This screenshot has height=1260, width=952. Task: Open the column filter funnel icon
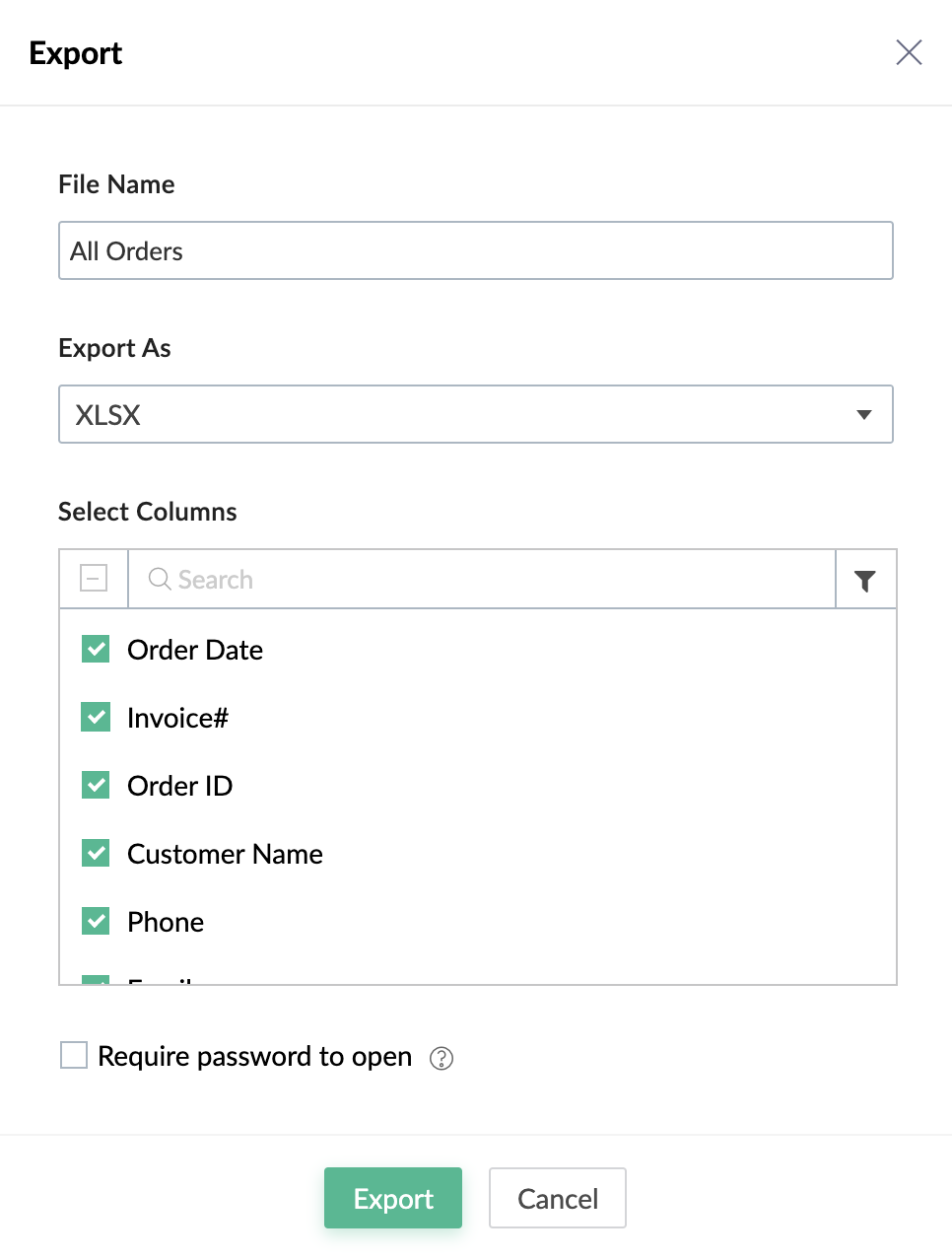pyautogui.click(x=865, y=581)
